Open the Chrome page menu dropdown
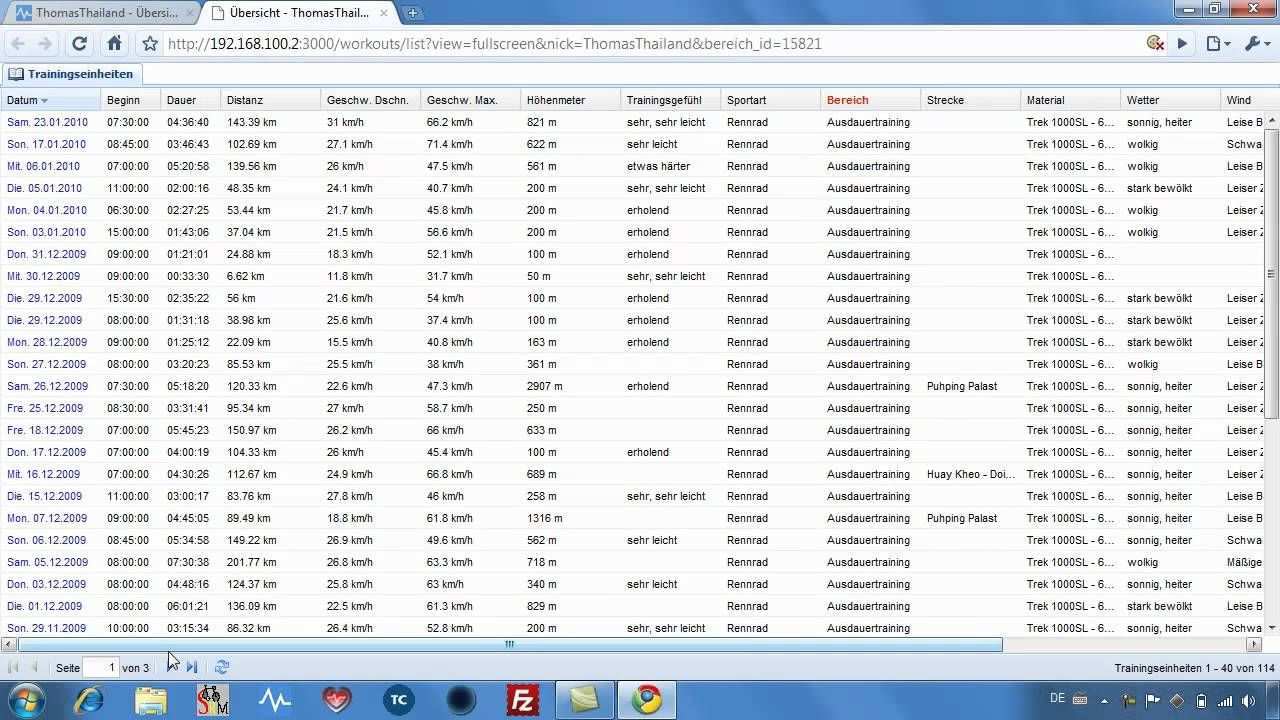The image size is (1280, 720). [1217, 44]
